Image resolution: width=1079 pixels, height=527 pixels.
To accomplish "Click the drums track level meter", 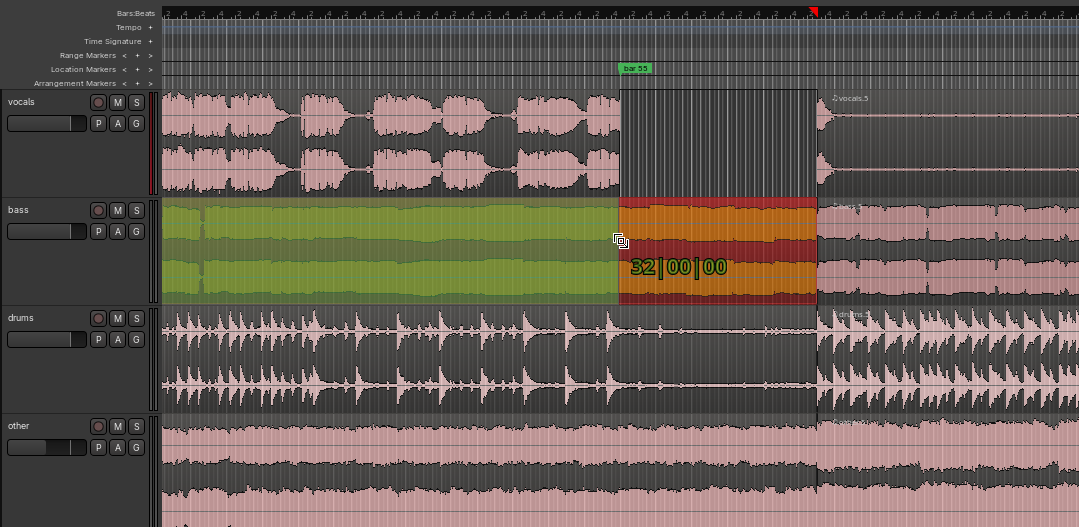I will (x=153, y=359).
